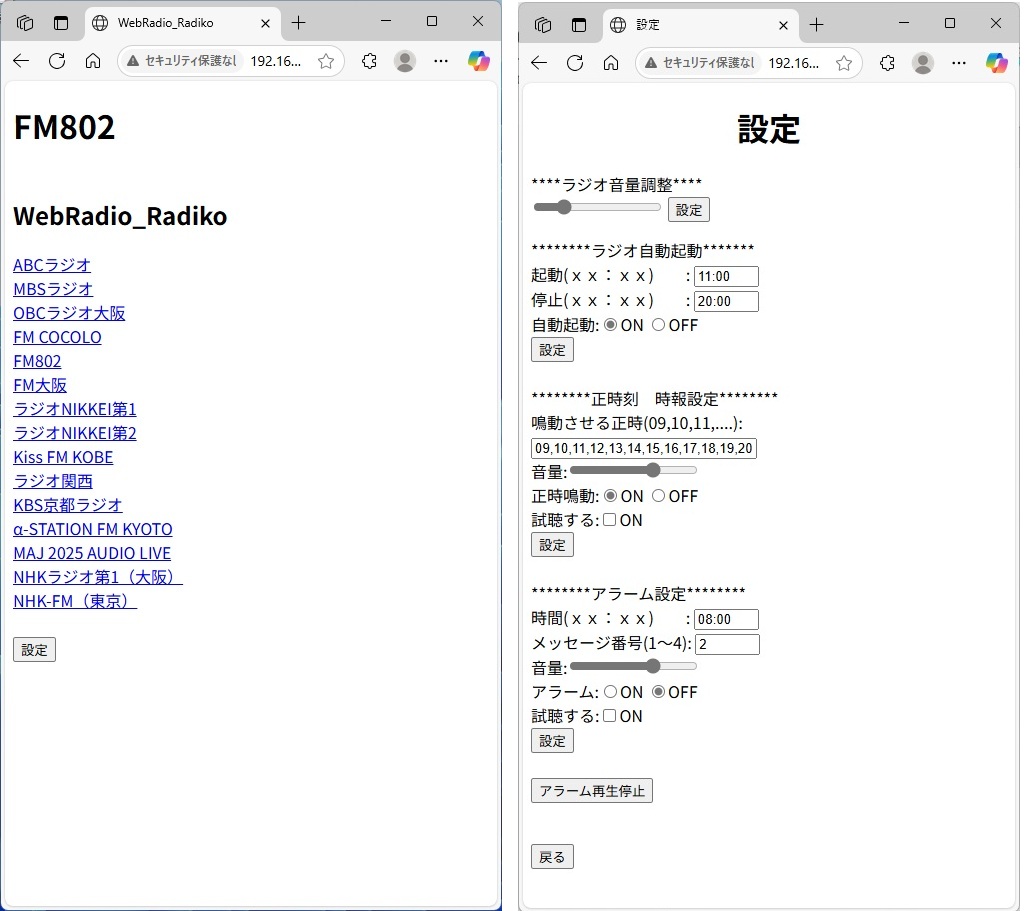Adjust the ラジオ音量調整 slider
Viewport: 1030px width, 911px height.
point(597,208)
